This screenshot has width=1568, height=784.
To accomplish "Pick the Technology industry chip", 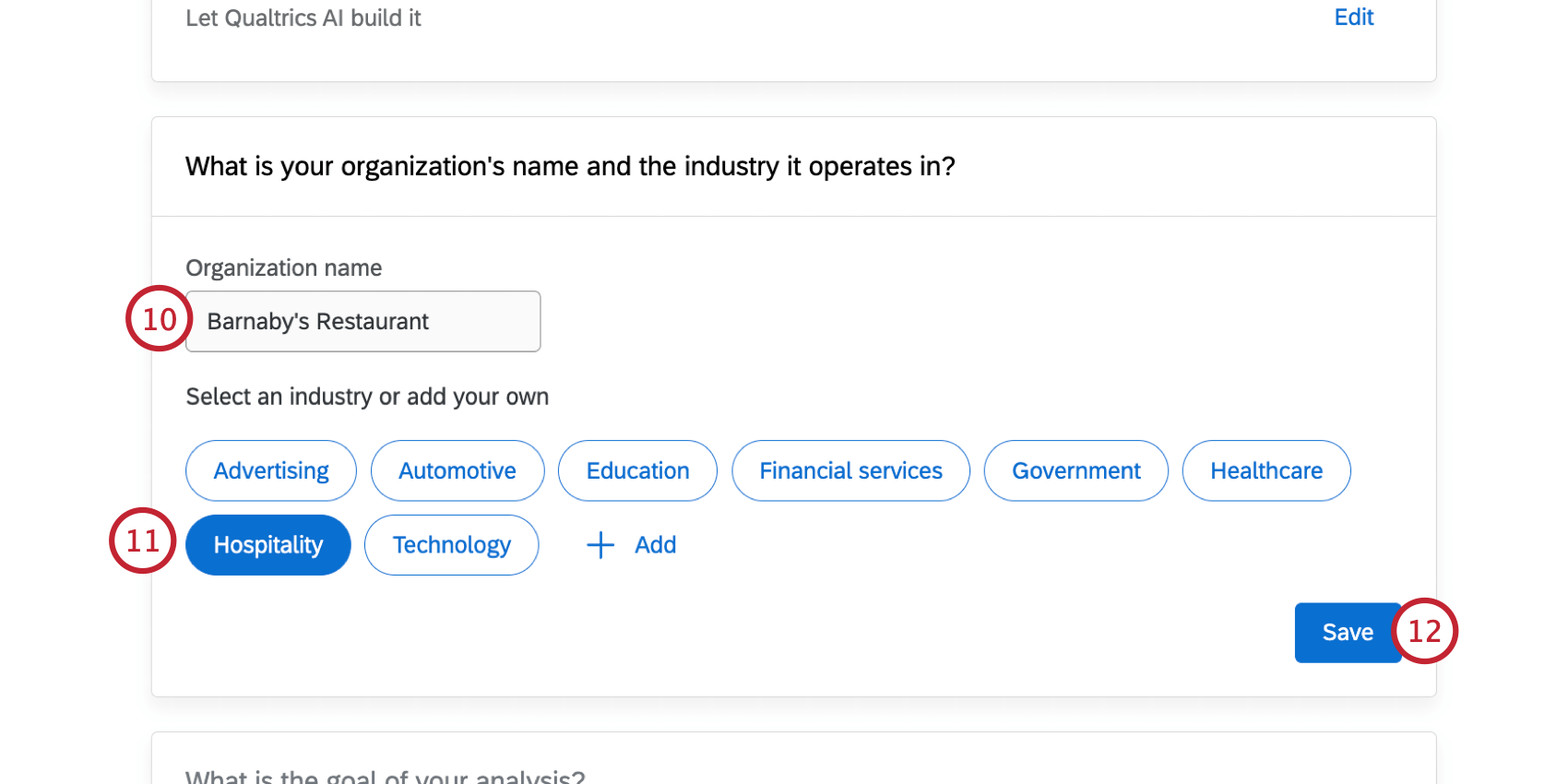I will click(x=451, y=545).
